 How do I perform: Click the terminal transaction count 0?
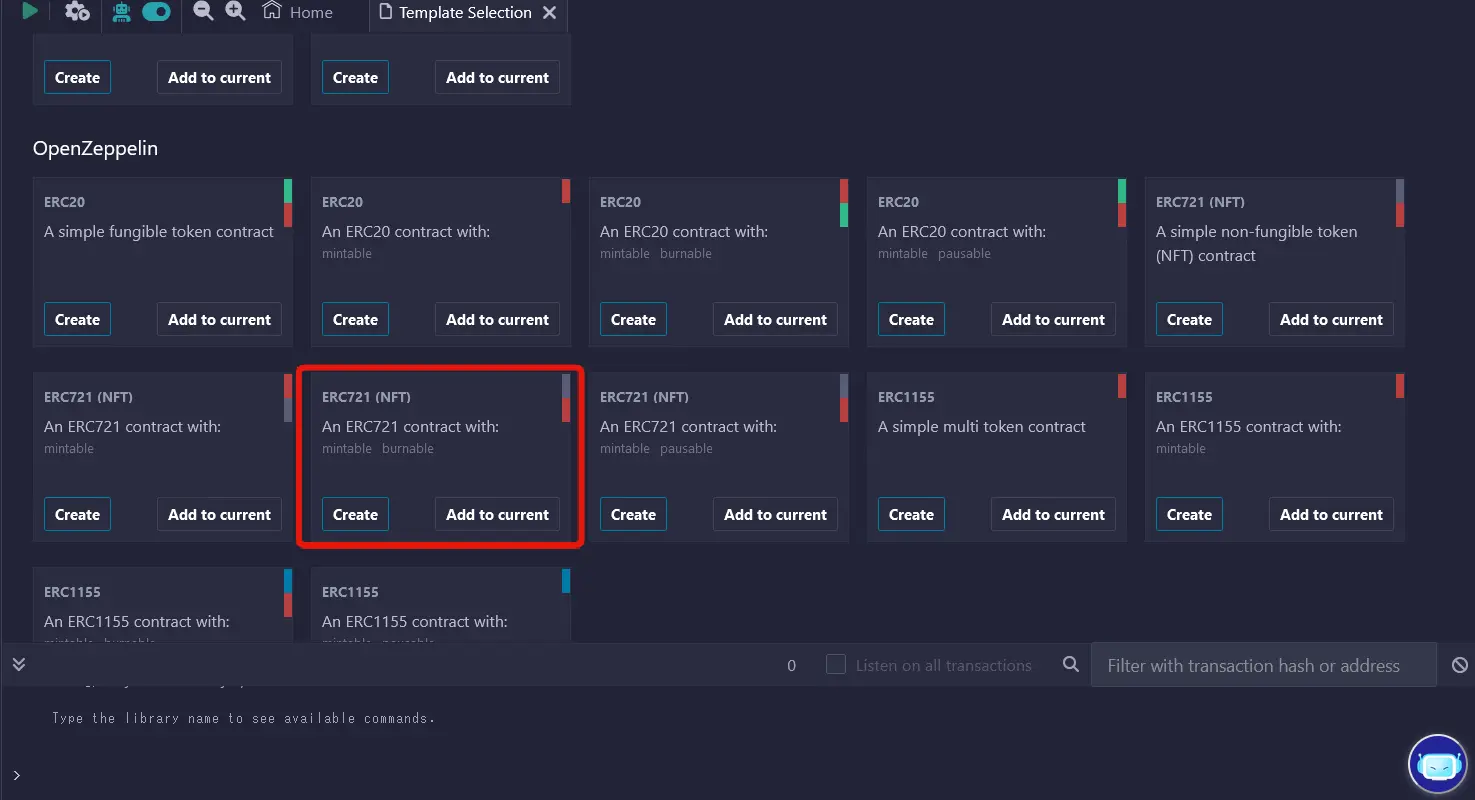[x=792, y=665]
